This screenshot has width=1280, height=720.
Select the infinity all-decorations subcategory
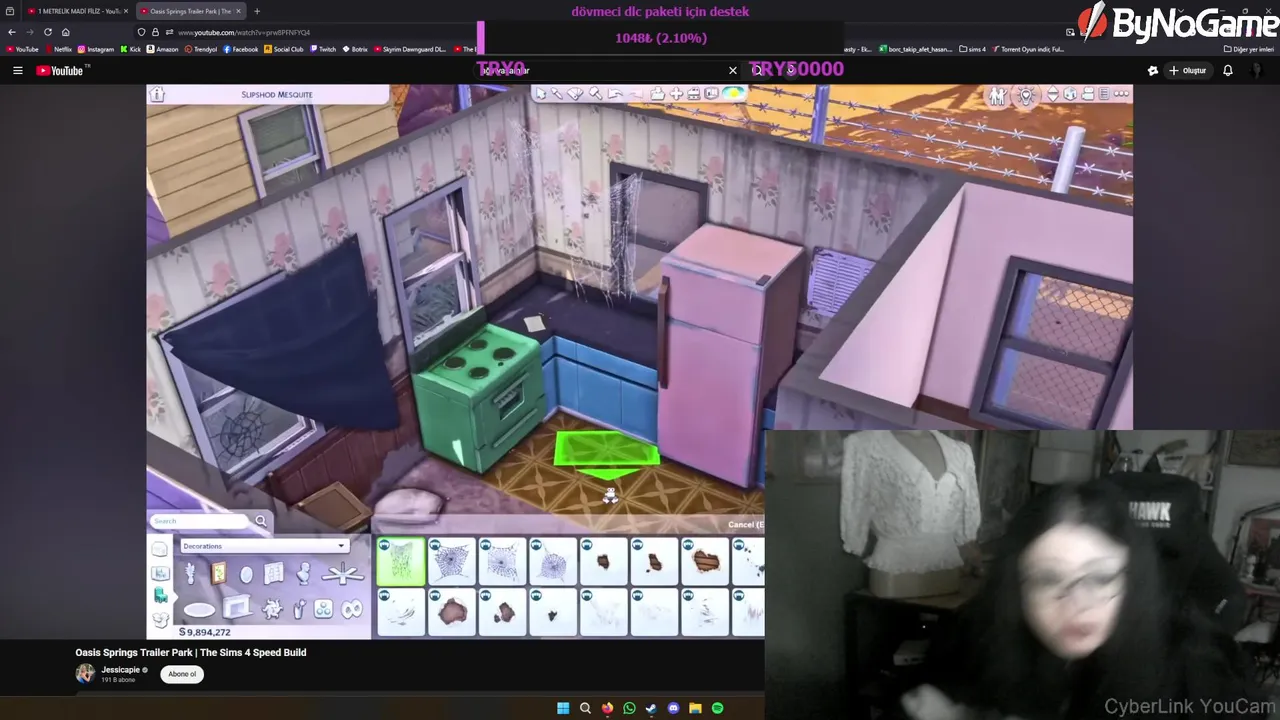pyautogui.click(x=351, y=608)
